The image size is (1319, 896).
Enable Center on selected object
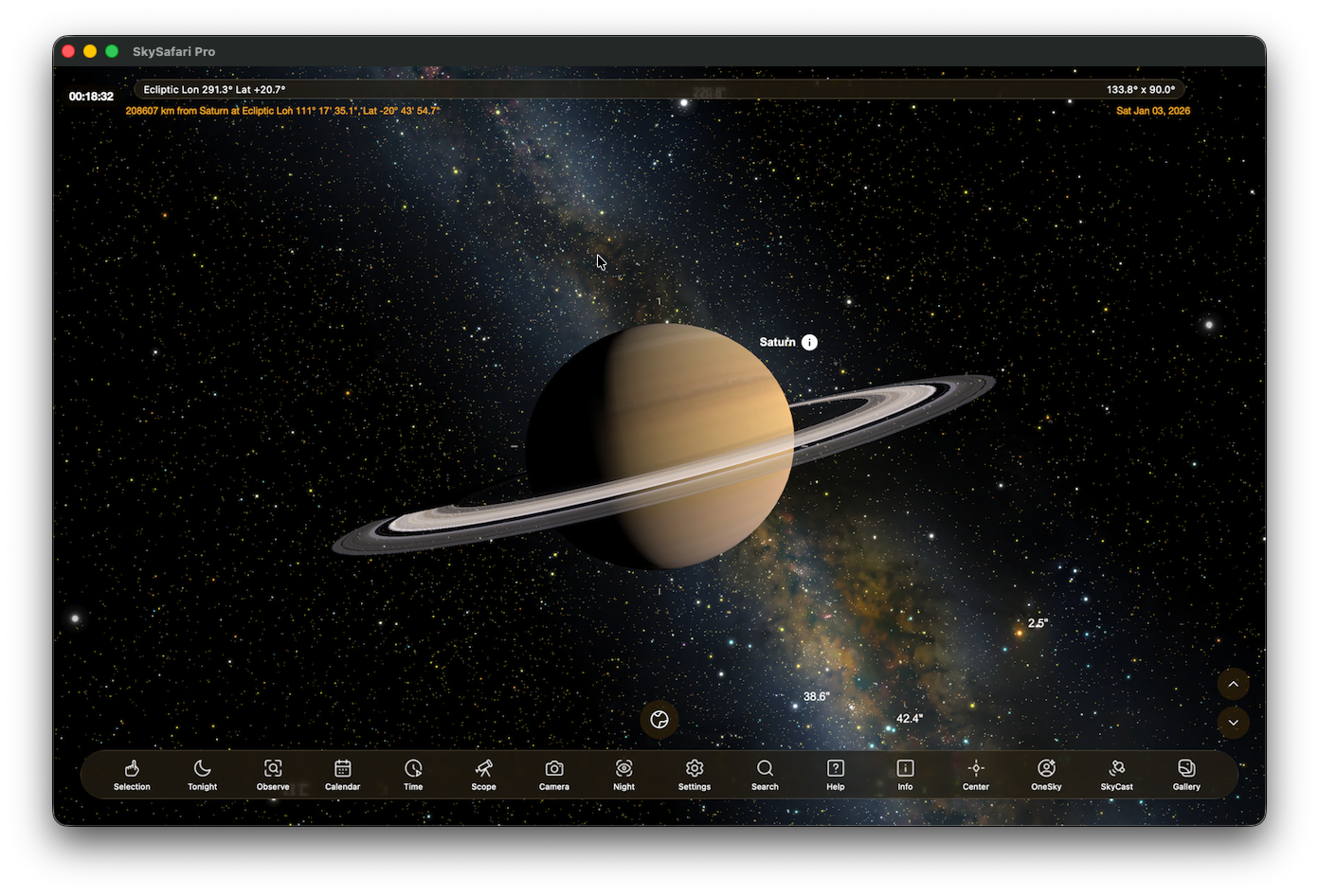pos(976,774)
